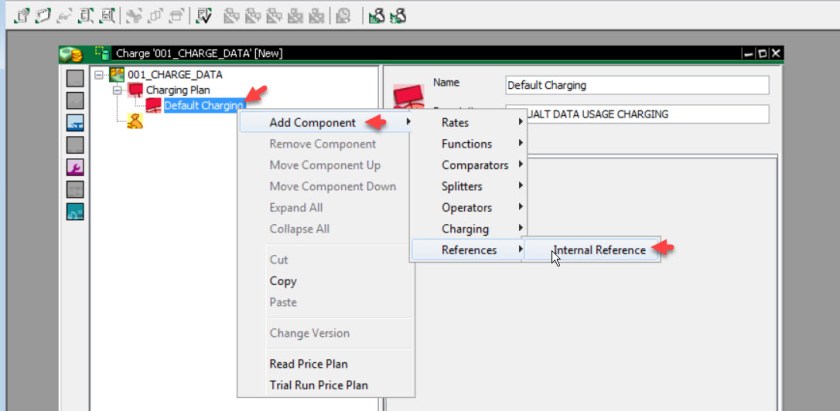Click the open folder toolbar icon
Image resolution: width=840 pixels, height=411 pixels.
point(41,16)
